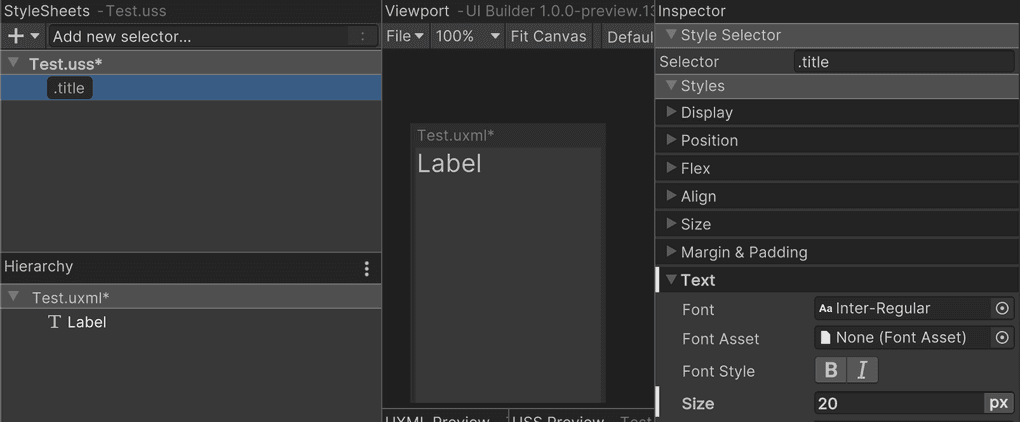Select the .title selector in StyleSheets
The image size is (1020, 422).
70,88
